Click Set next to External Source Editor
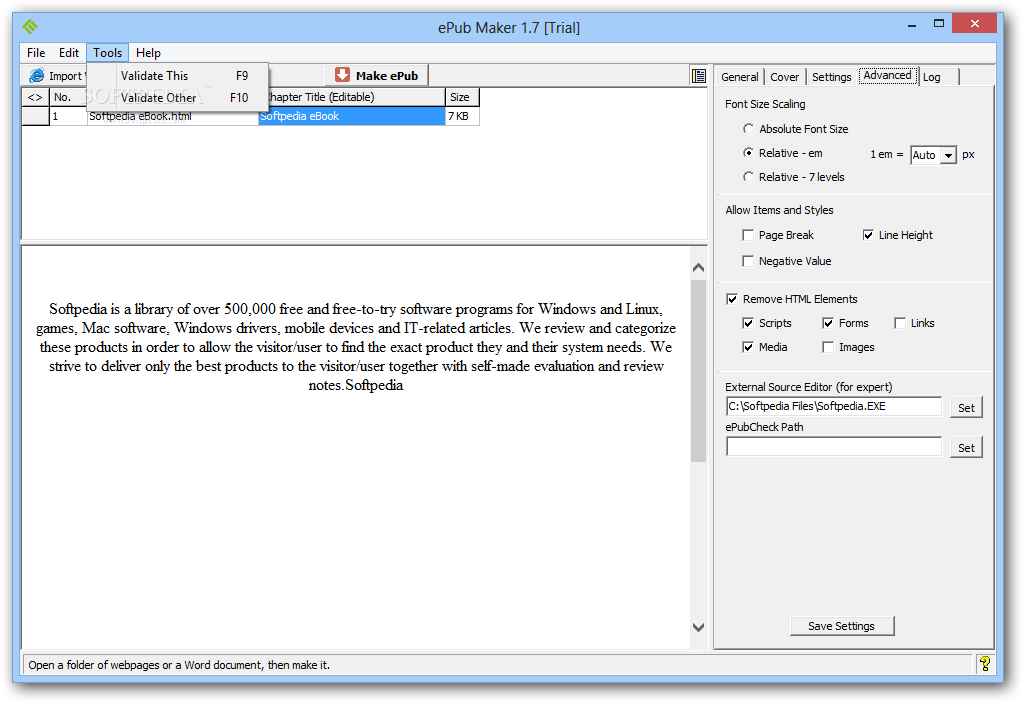 tap(966, 408)
